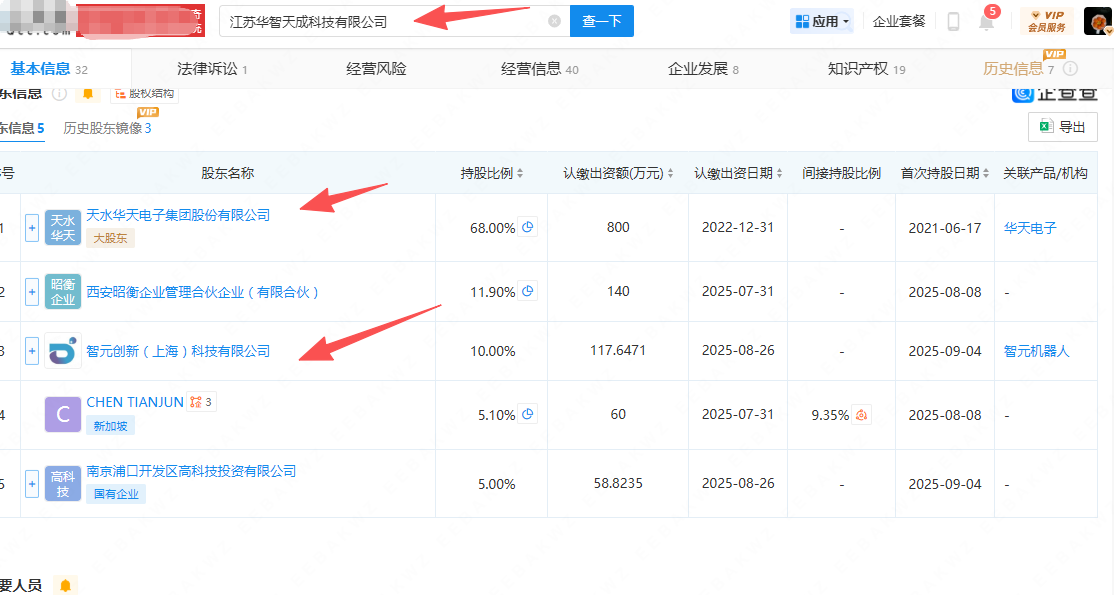Open 11.90% shareholding pie chart icon
Image resolution: width=1114 pixels, height=595 pixels.
528,291
